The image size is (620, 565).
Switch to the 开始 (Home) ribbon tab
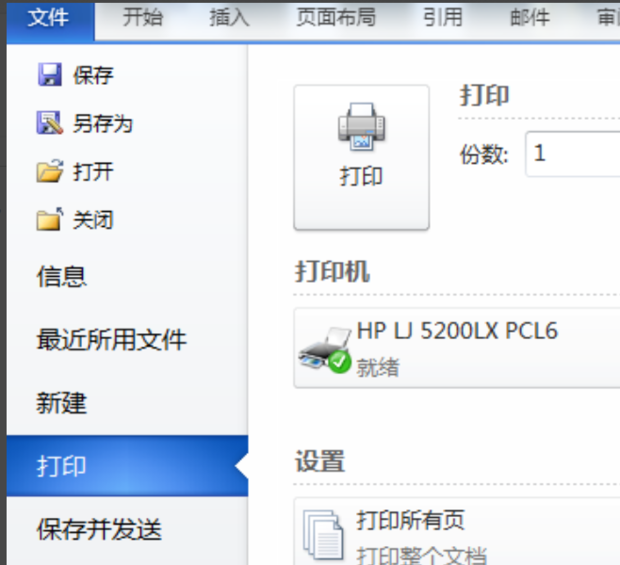142,18
